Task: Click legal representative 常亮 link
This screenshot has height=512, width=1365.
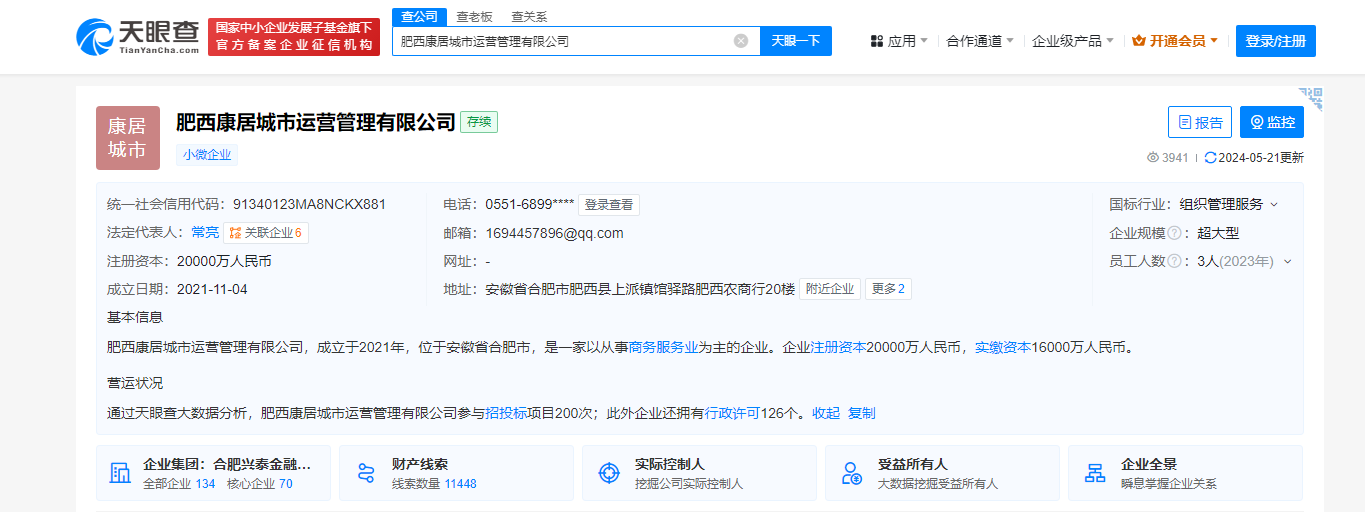Action: (205, 233)
